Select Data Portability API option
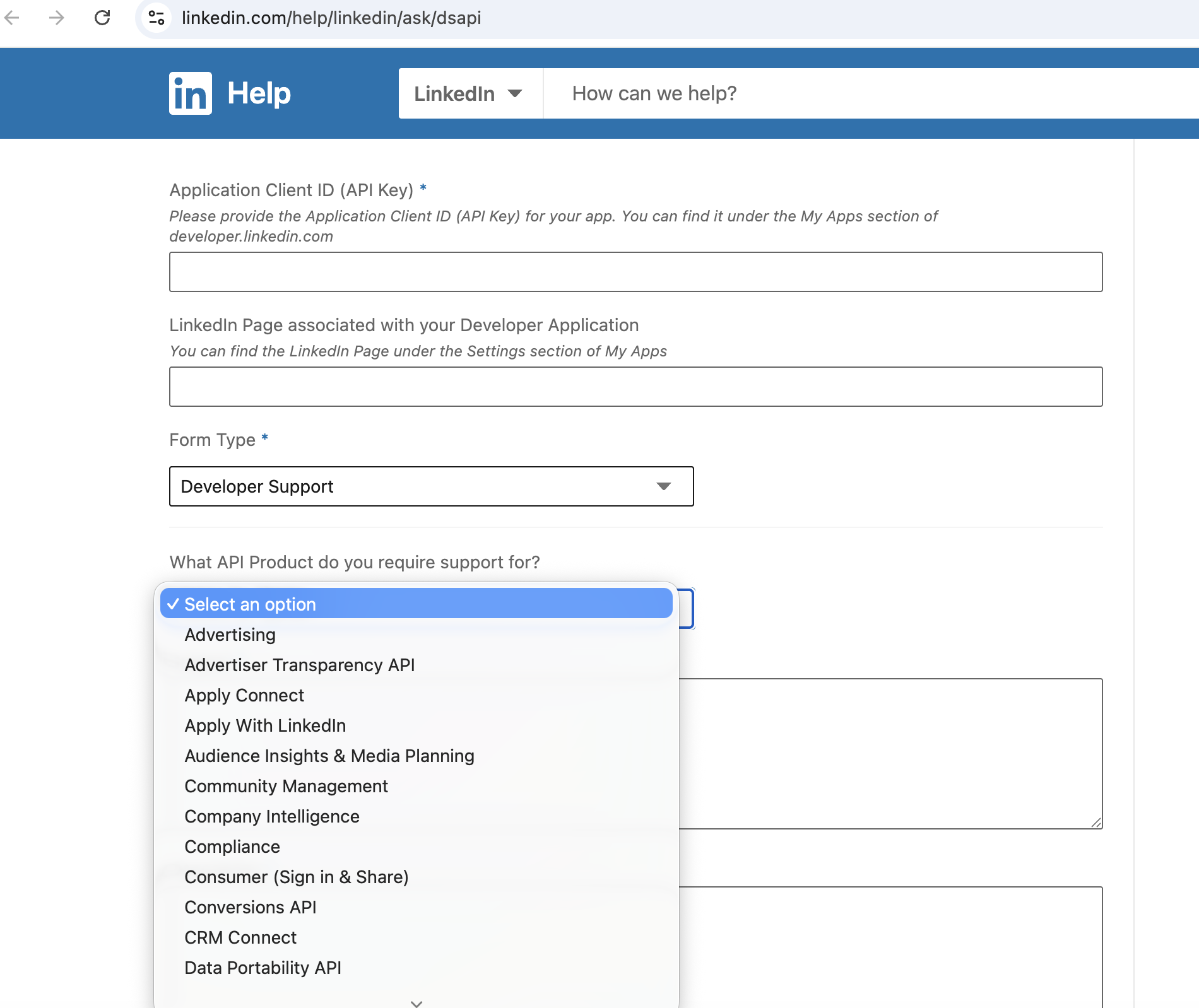1199x1008 pixels. pyautogui.click(x=416, y=968)
